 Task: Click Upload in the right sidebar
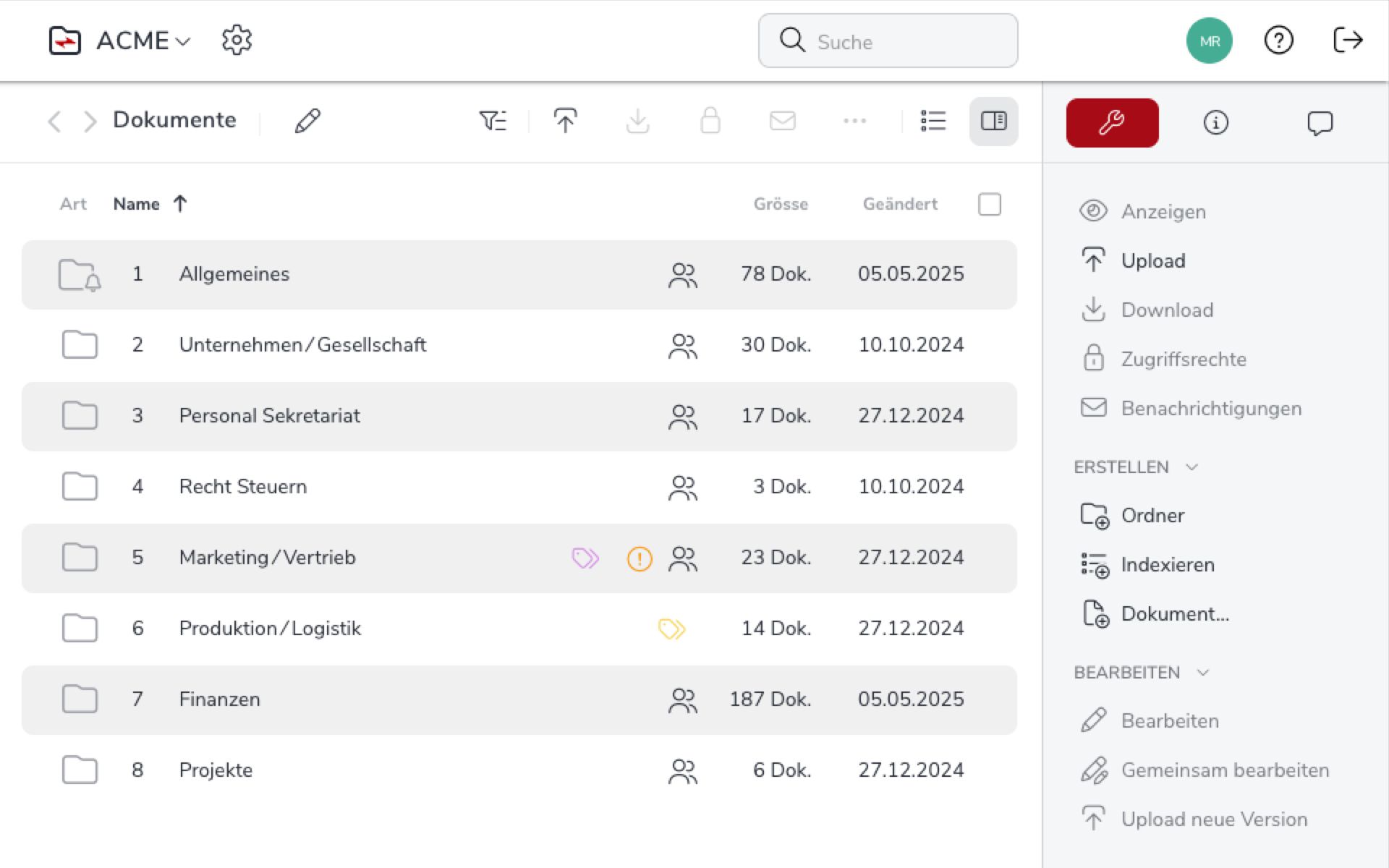point(1152,261)
